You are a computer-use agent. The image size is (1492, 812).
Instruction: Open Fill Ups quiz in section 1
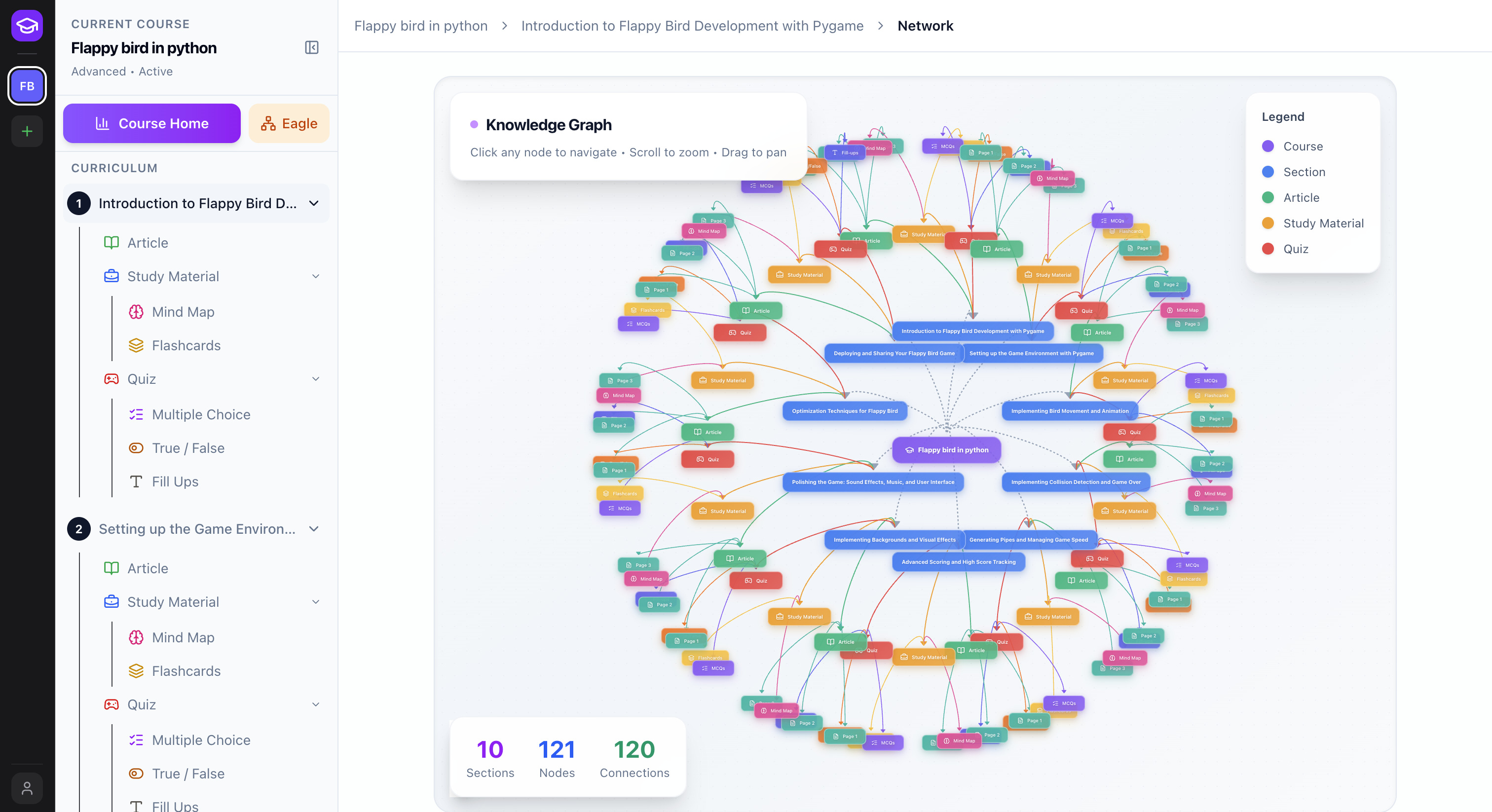[174, 482]
